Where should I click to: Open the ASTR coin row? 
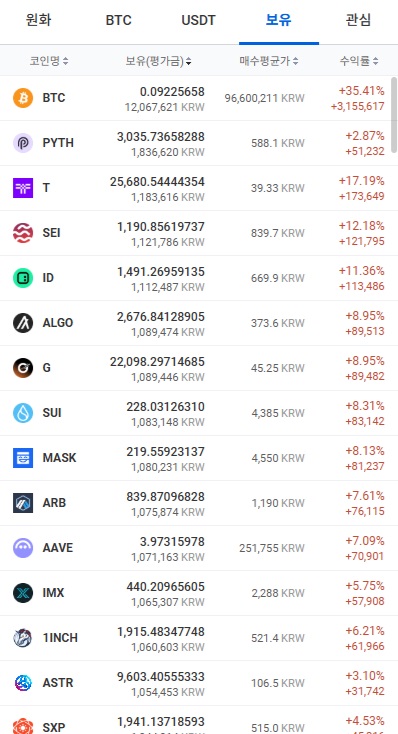(199, 683)
